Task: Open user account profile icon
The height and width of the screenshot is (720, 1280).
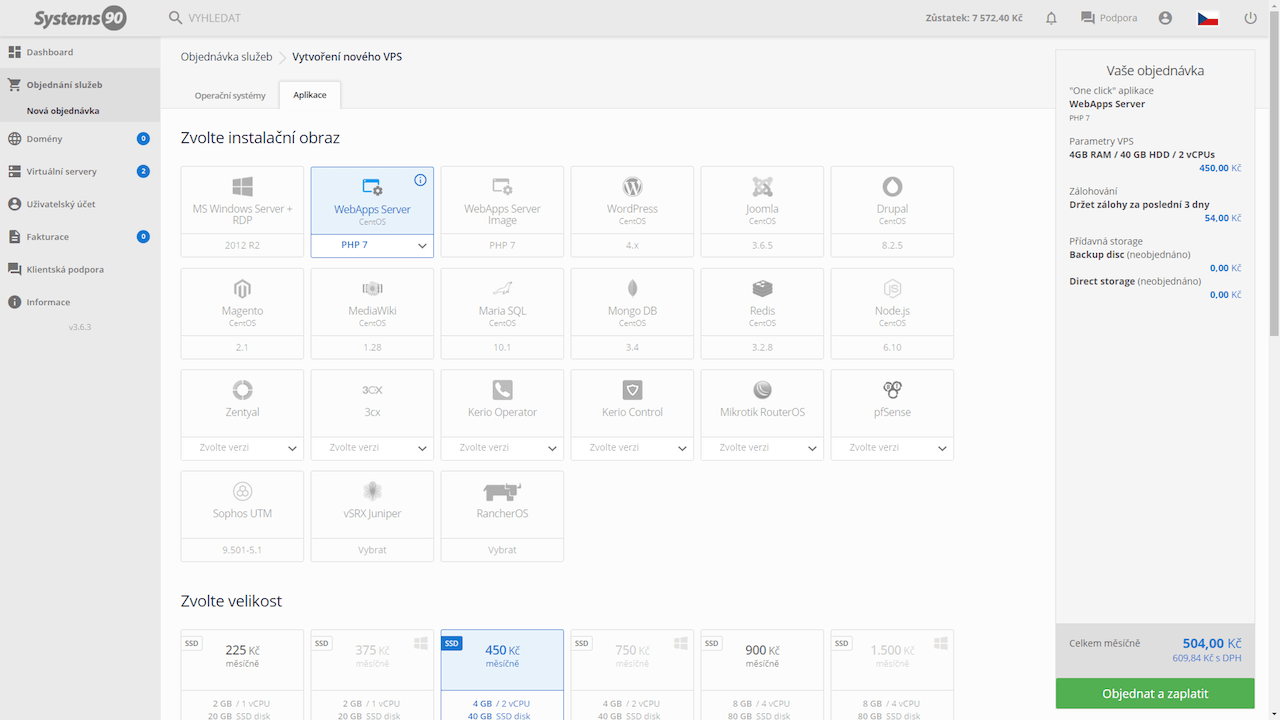Action: (1165, 18)
